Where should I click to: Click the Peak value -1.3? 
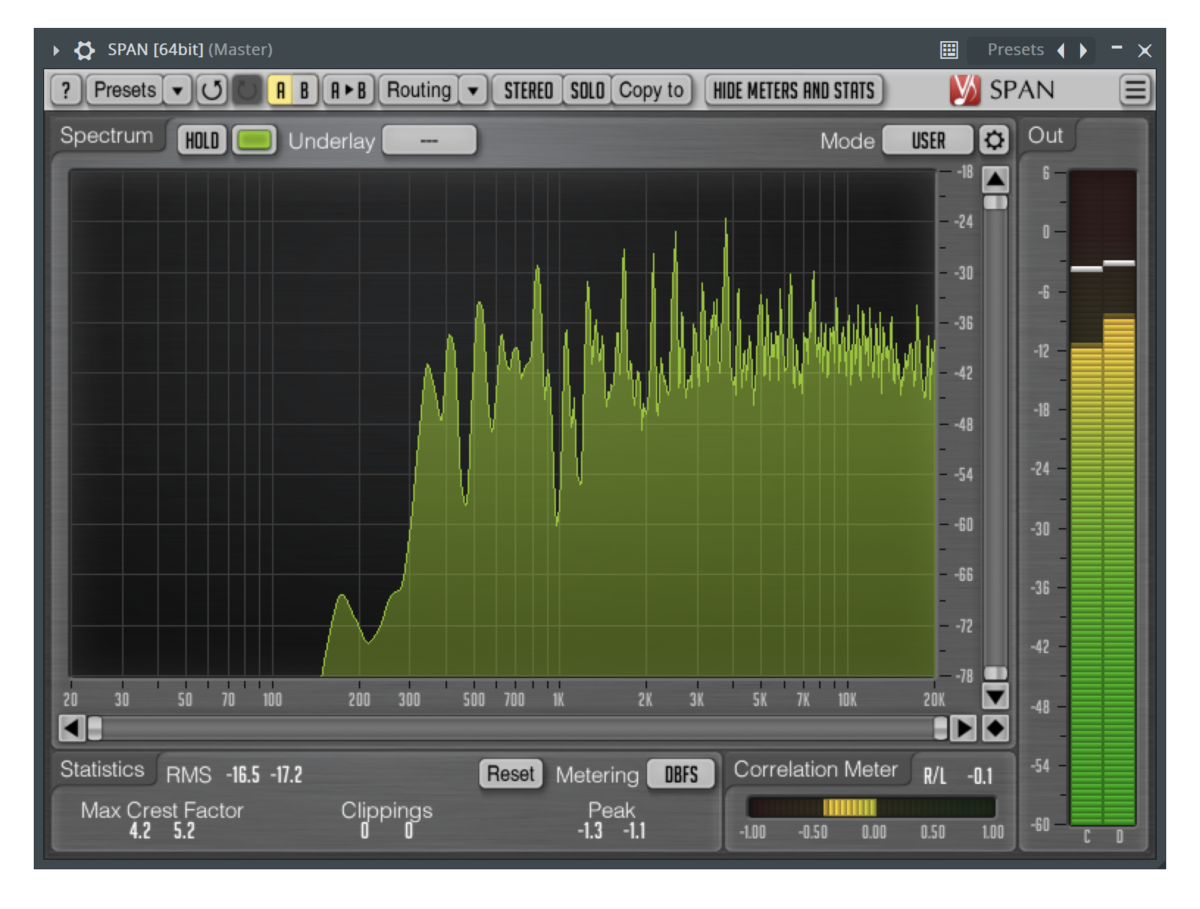click(590, 830)
